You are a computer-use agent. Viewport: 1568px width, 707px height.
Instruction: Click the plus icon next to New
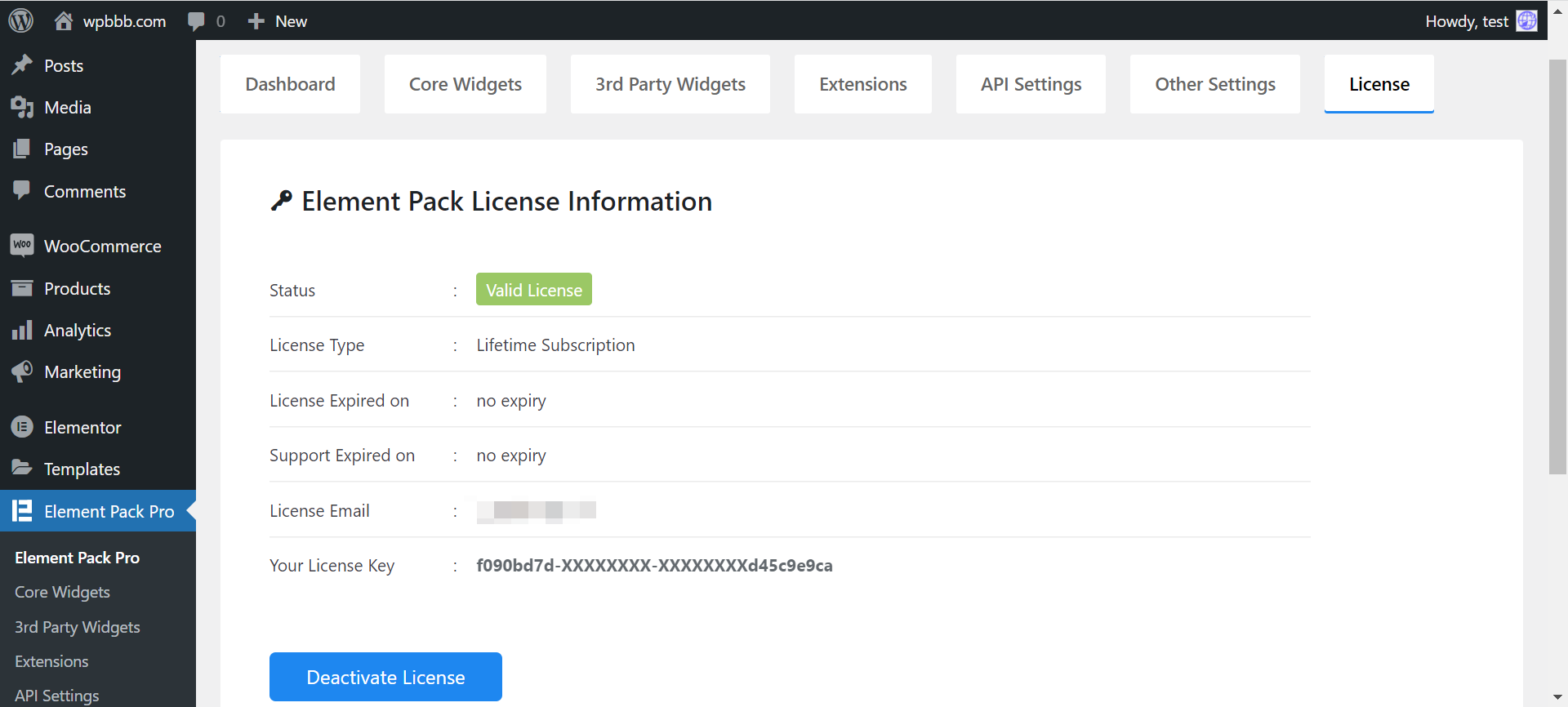pyautogui.click(x=256, y=21)
